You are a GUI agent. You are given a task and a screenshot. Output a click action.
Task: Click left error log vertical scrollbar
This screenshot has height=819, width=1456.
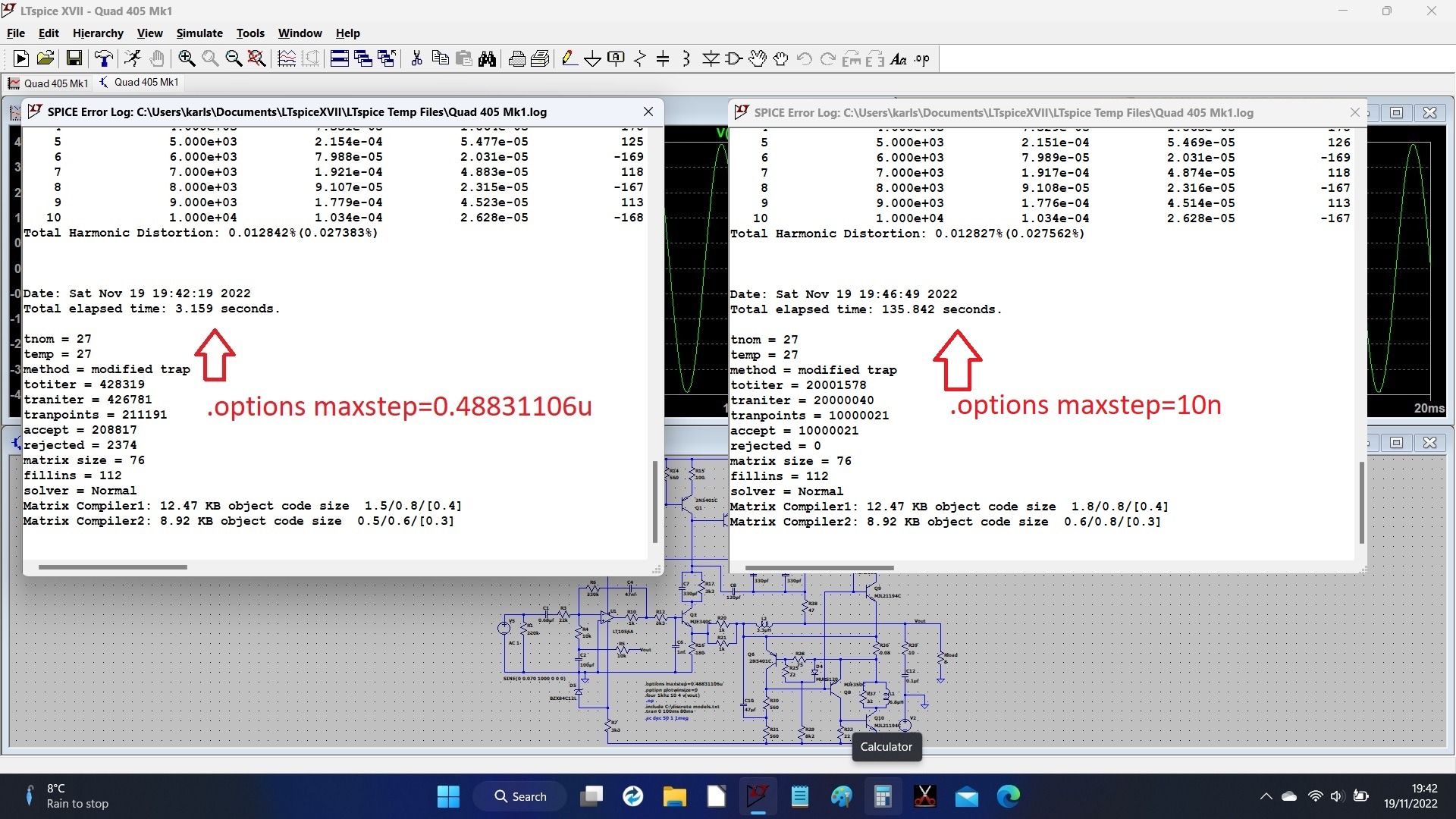654,501
